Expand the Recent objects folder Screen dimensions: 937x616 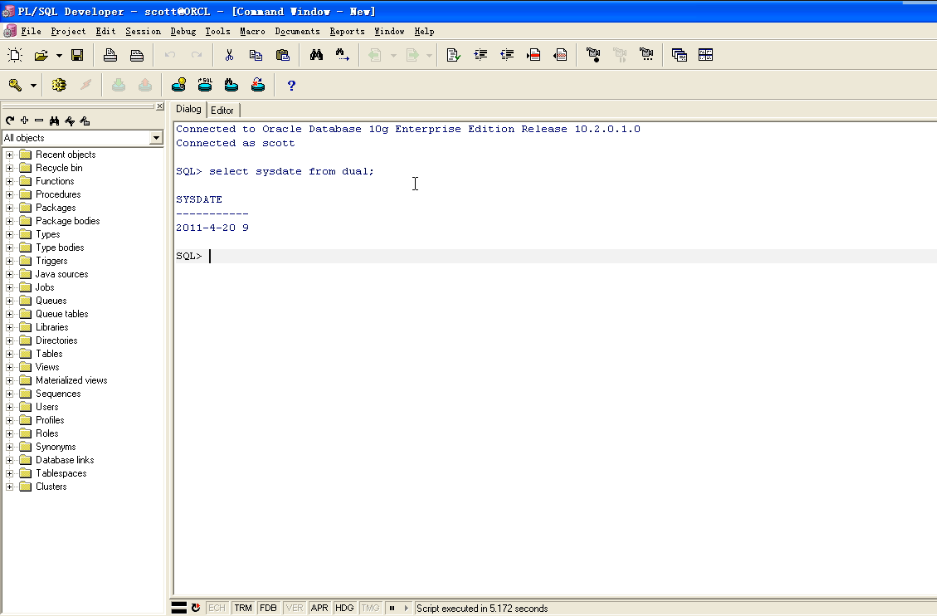coord(10,155)
